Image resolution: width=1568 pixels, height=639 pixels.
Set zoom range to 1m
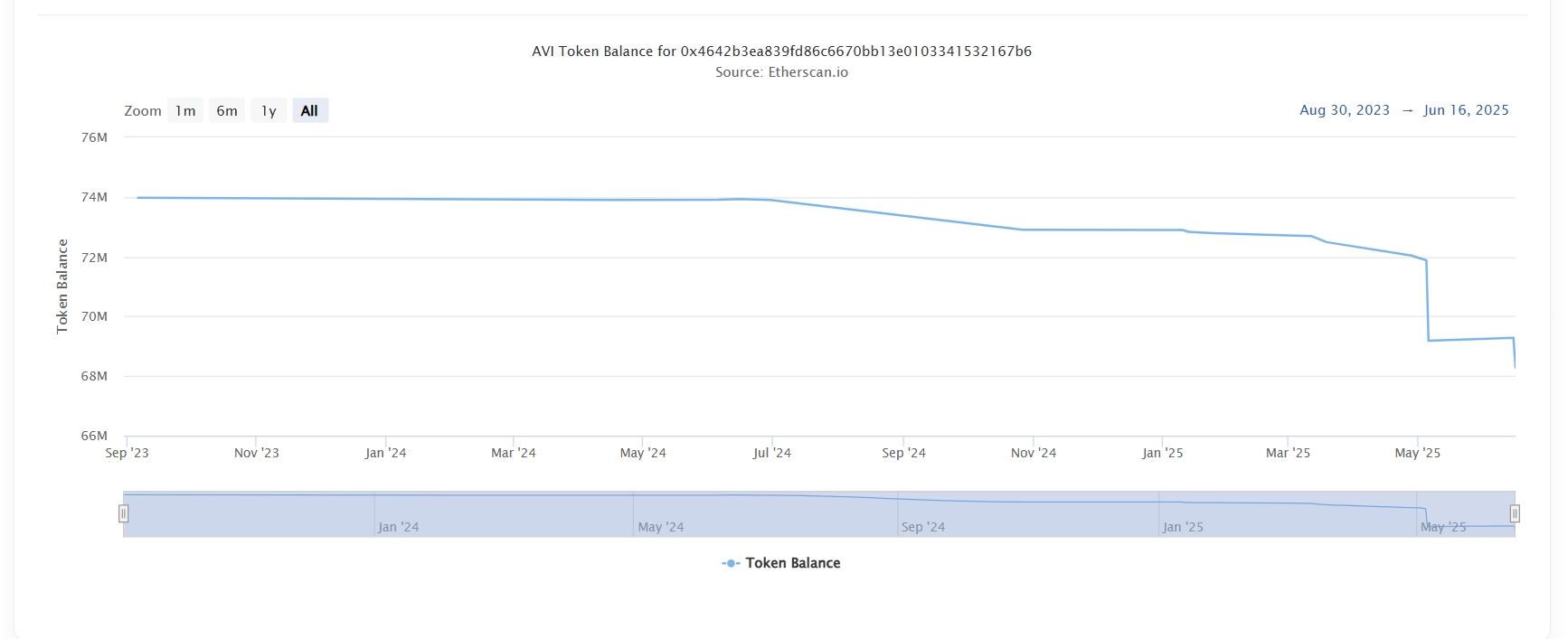coord(185,110)
